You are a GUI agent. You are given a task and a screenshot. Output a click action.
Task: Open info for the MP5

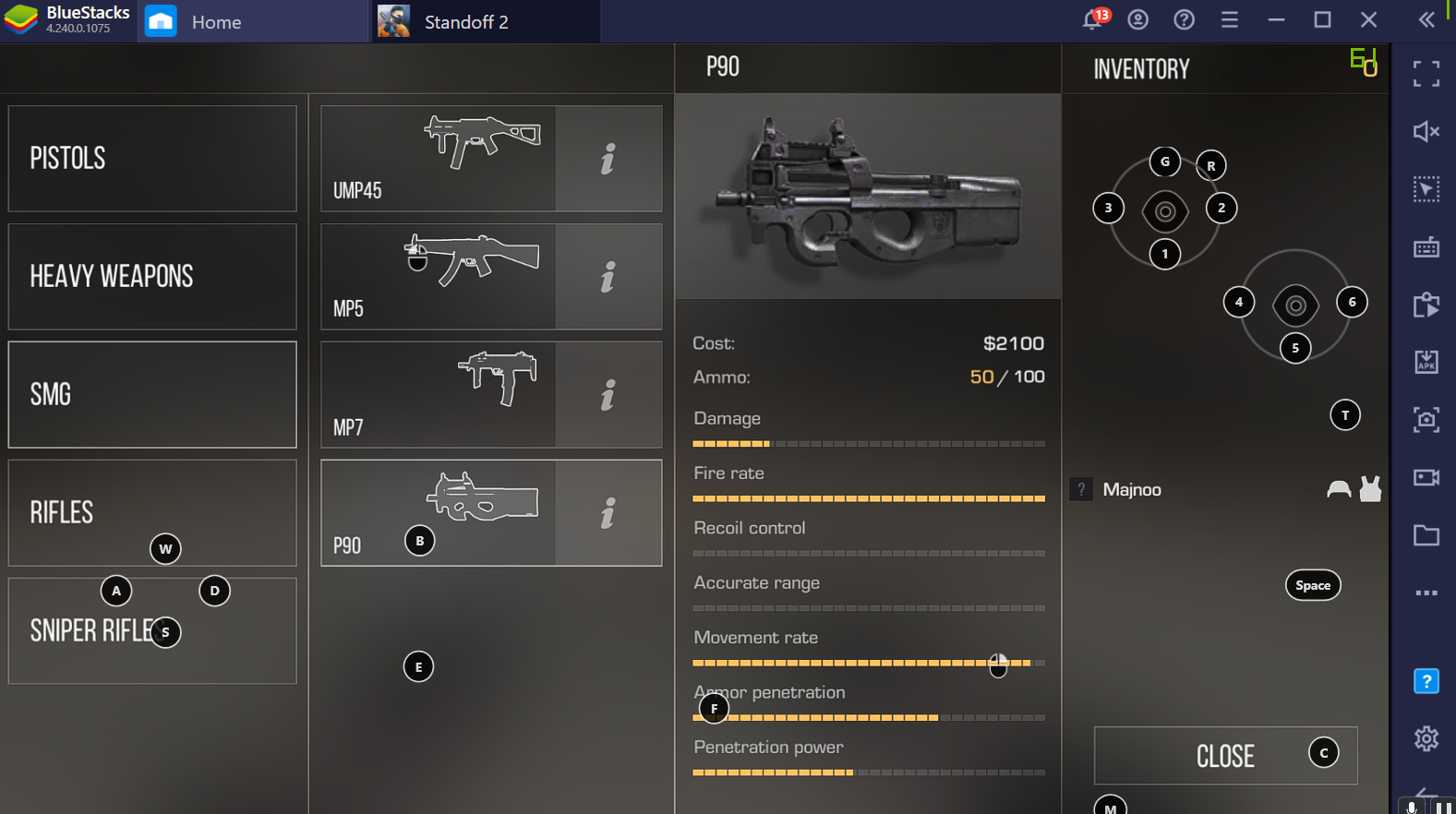coord(608,277)
